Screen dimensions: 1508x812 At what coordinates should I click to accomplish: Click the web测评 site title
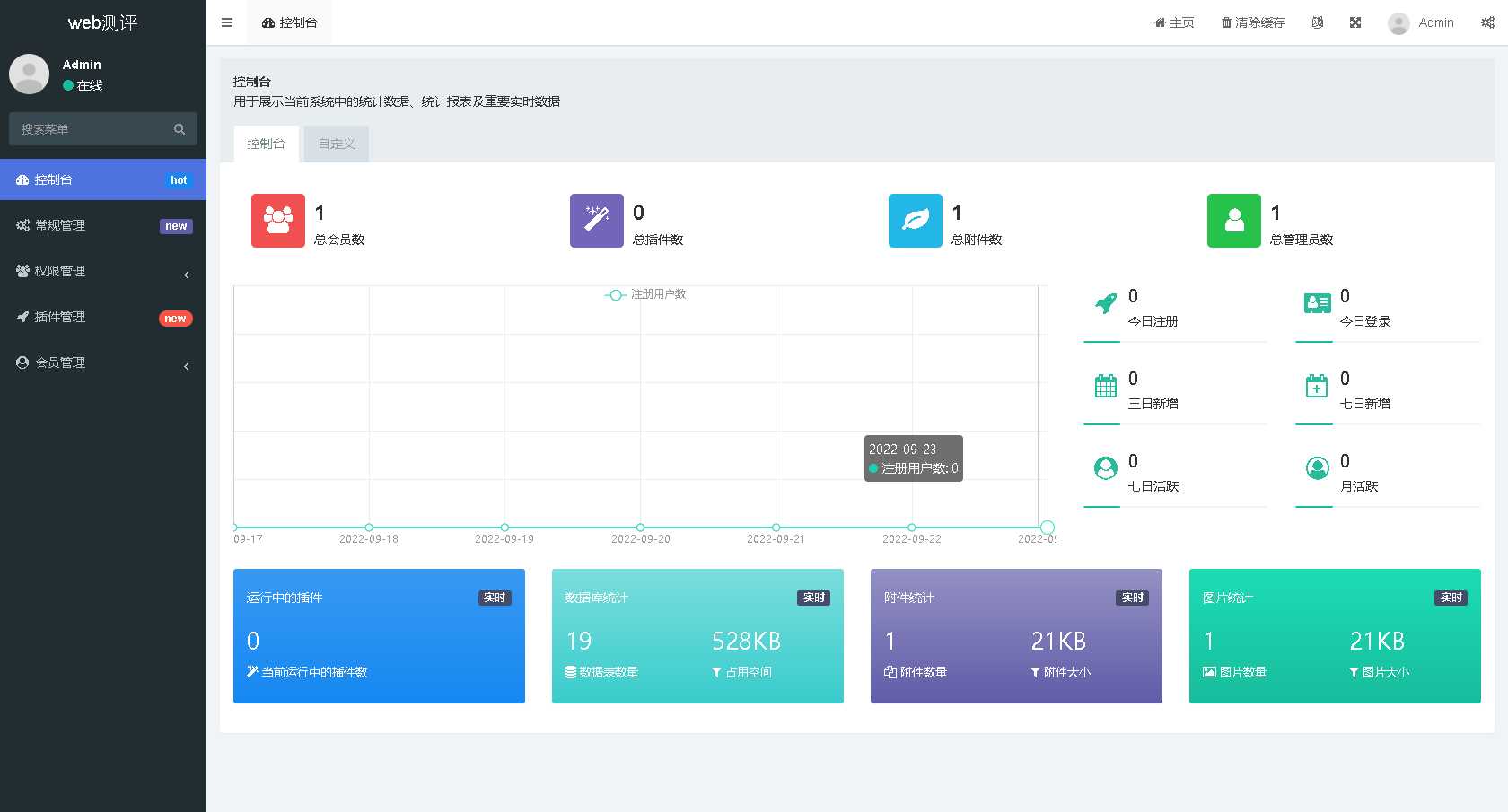tap(103, 22)
